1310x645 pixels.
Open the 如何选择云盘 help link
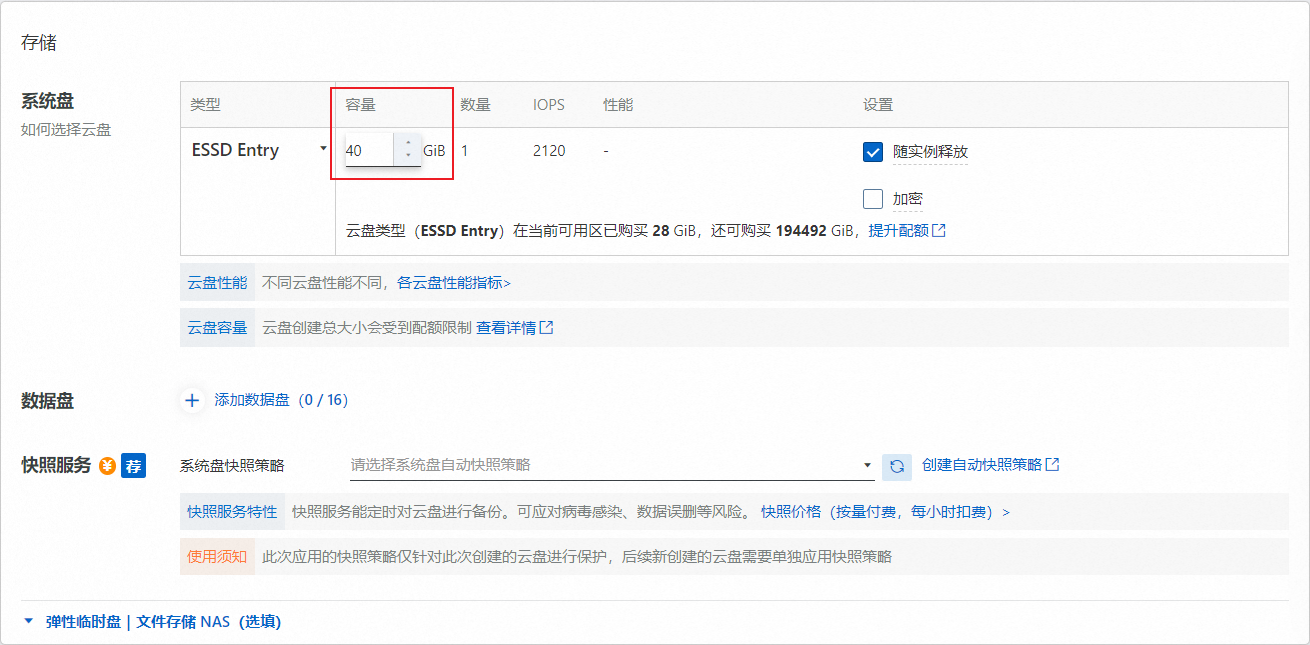66,130
